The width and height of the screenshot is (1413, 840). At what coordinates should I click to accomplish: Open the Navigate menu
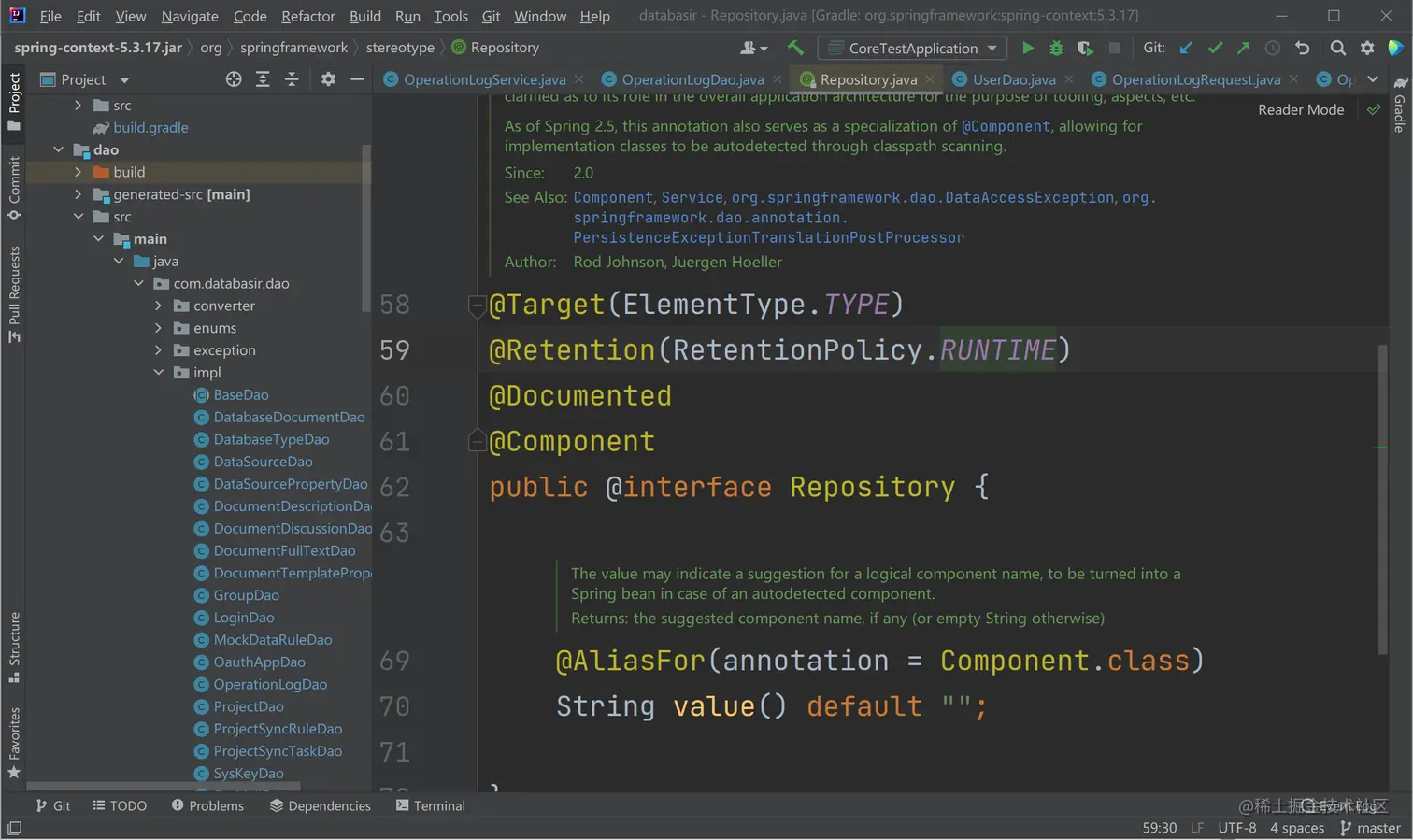[x=190, y=16]
